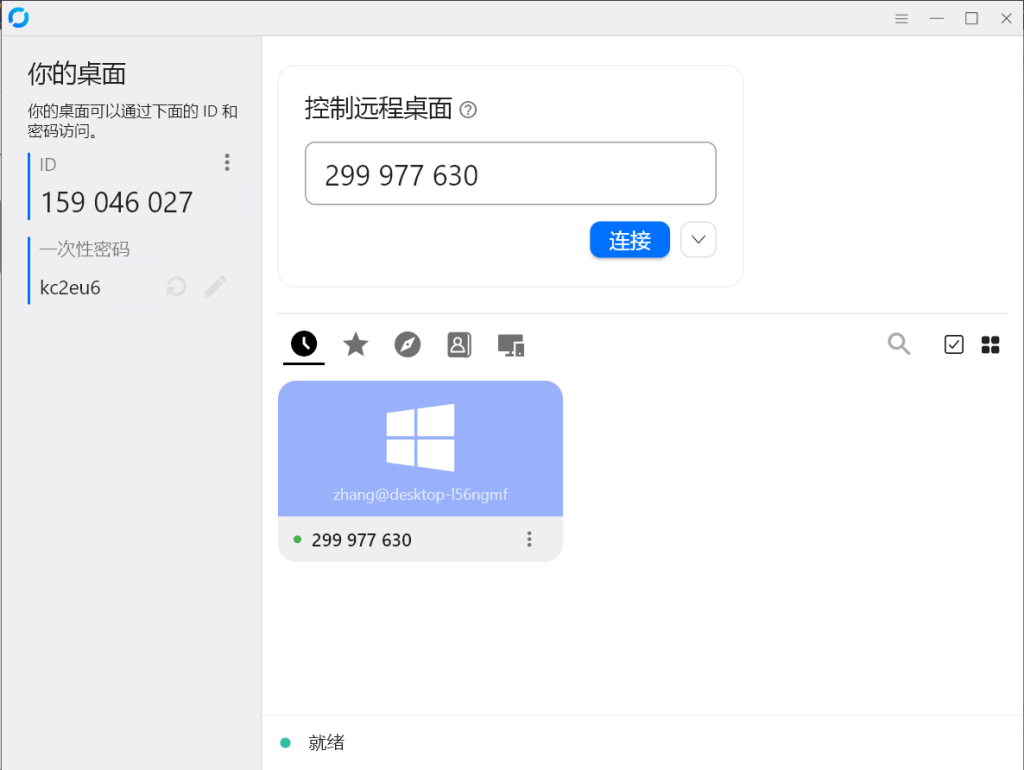Open the hamburger settings menu
The height and width of the screenshot is (770, 1024).
tap(901, 18)
